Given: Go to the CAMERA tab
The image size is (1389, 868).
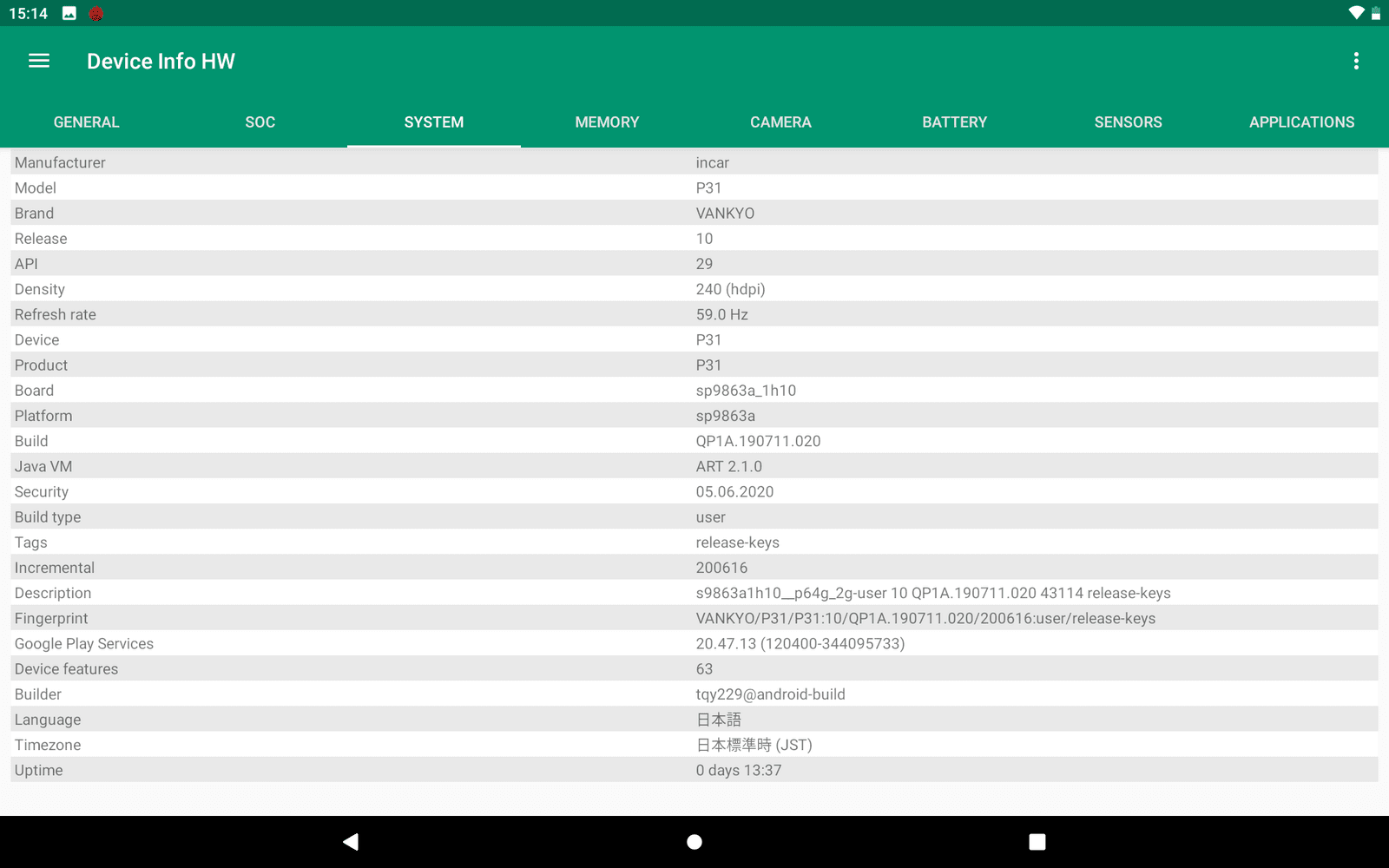Looking at the screenshot, I should (780, 122).
